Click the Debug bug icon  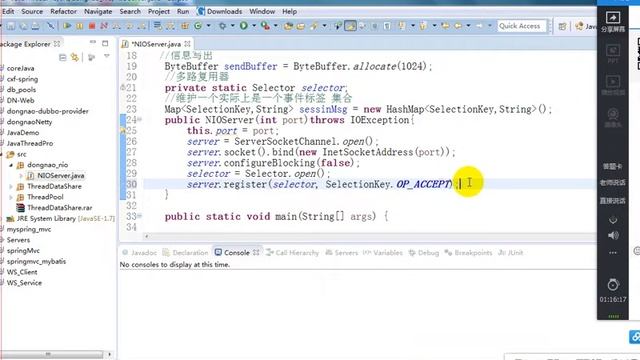[222, 26]
